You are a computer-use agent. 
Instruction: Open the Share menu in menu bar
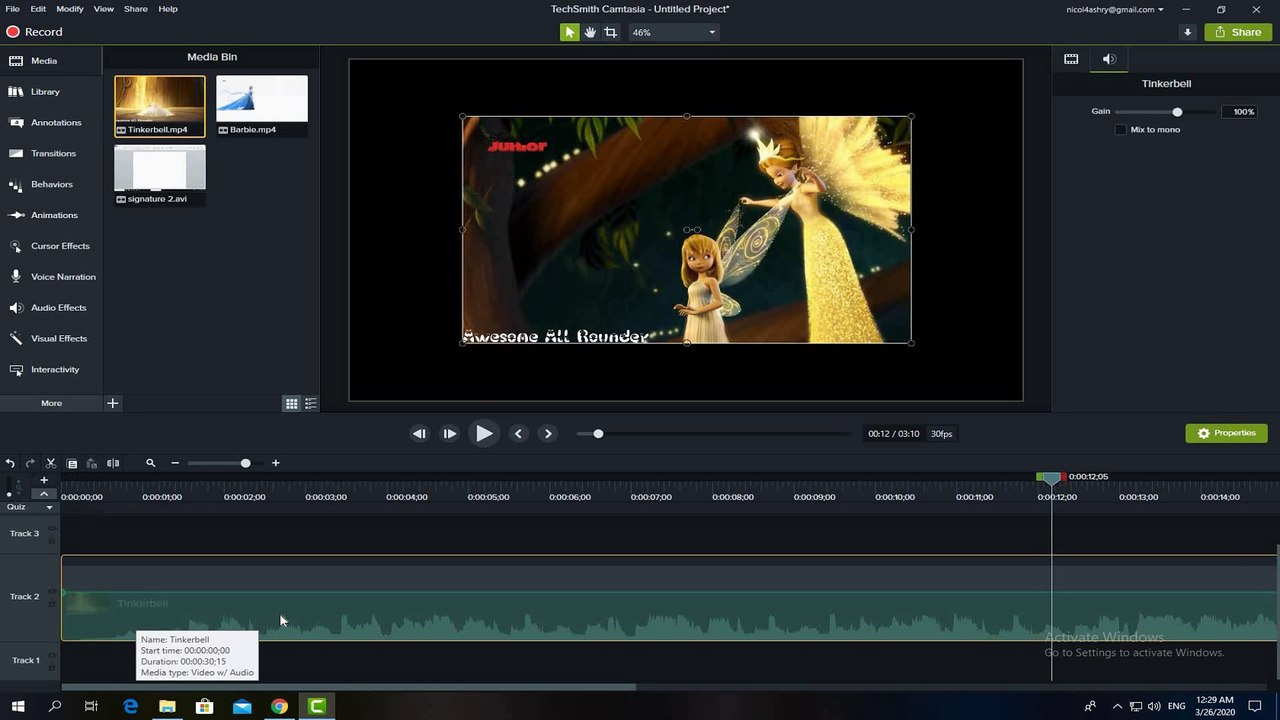tap(135, 9)
